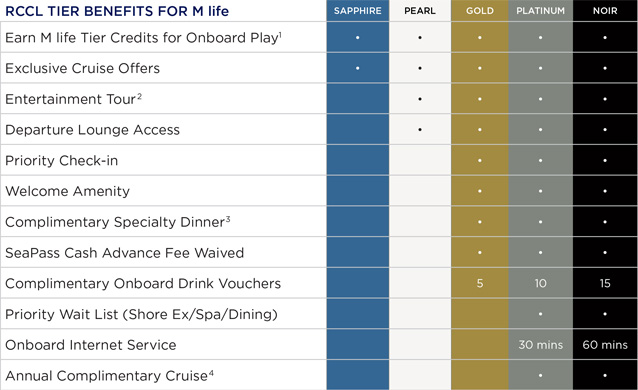Click the Gold drink vouchers value 5
This screenshot has height=390, width=638.
click(x=480, y=283)
